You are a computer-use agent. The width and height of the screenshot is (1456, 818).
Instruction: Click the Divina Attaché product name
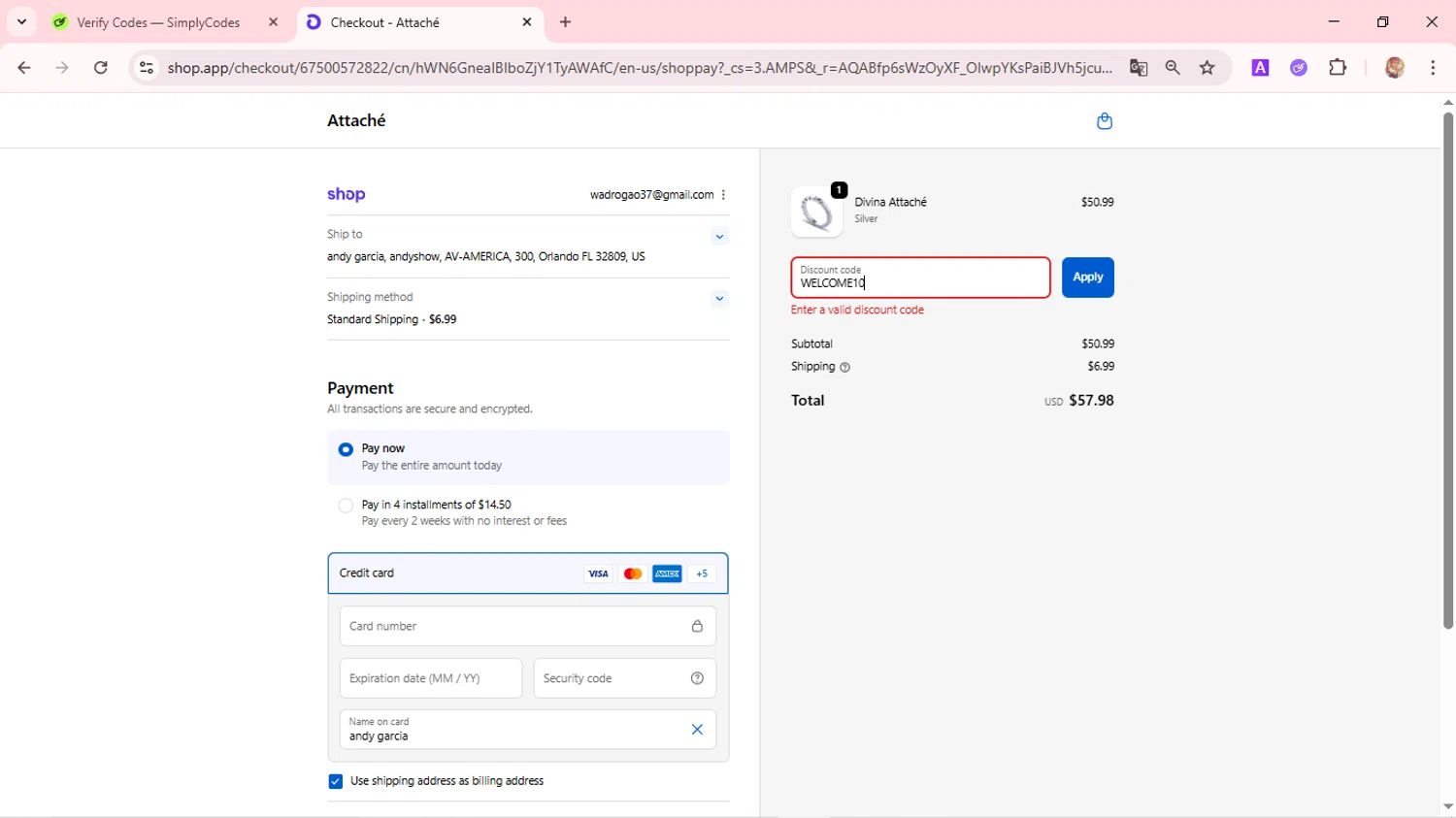tap(890, 202)
